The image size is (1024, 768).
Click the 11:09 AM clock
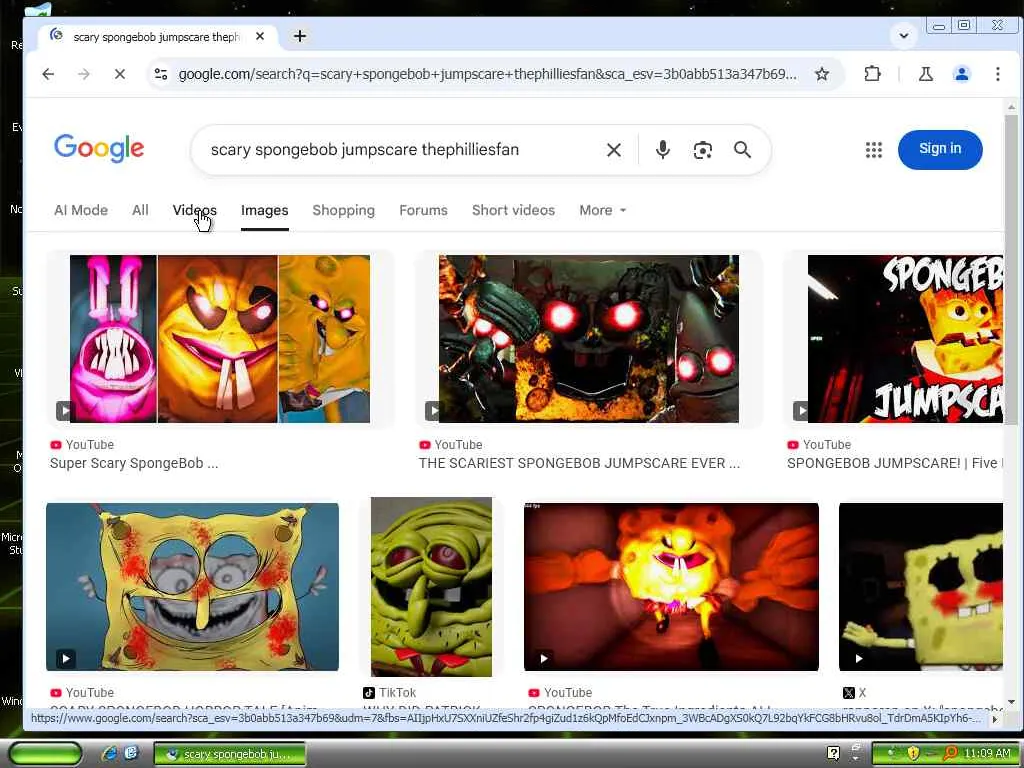tap(987, 754)
